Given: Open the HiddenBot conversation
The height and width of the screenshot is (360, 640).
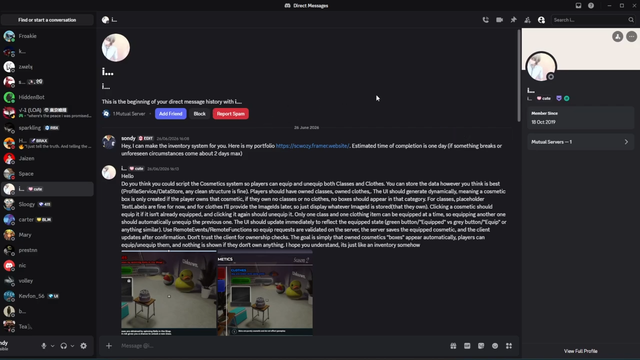Looking at the screenshot, I should click(x=47, y=97).
